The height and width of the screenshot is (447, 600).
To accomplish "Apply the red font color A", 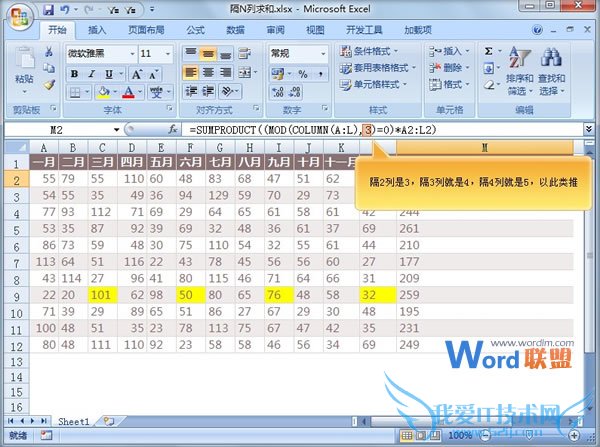I will click(x=128, y=92).
